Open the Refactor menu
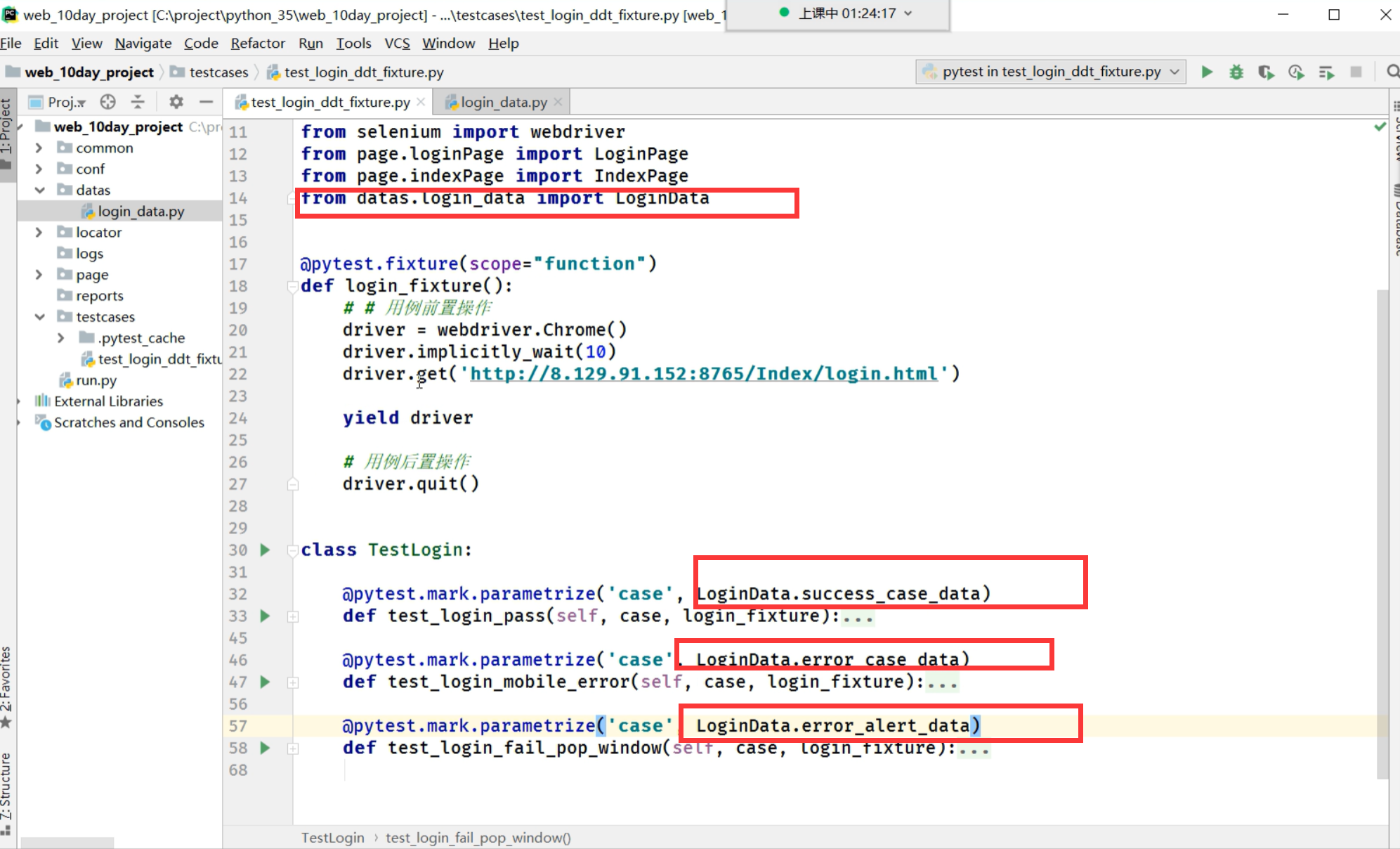This screenshot has height=849, width=1400. (257, 44)
